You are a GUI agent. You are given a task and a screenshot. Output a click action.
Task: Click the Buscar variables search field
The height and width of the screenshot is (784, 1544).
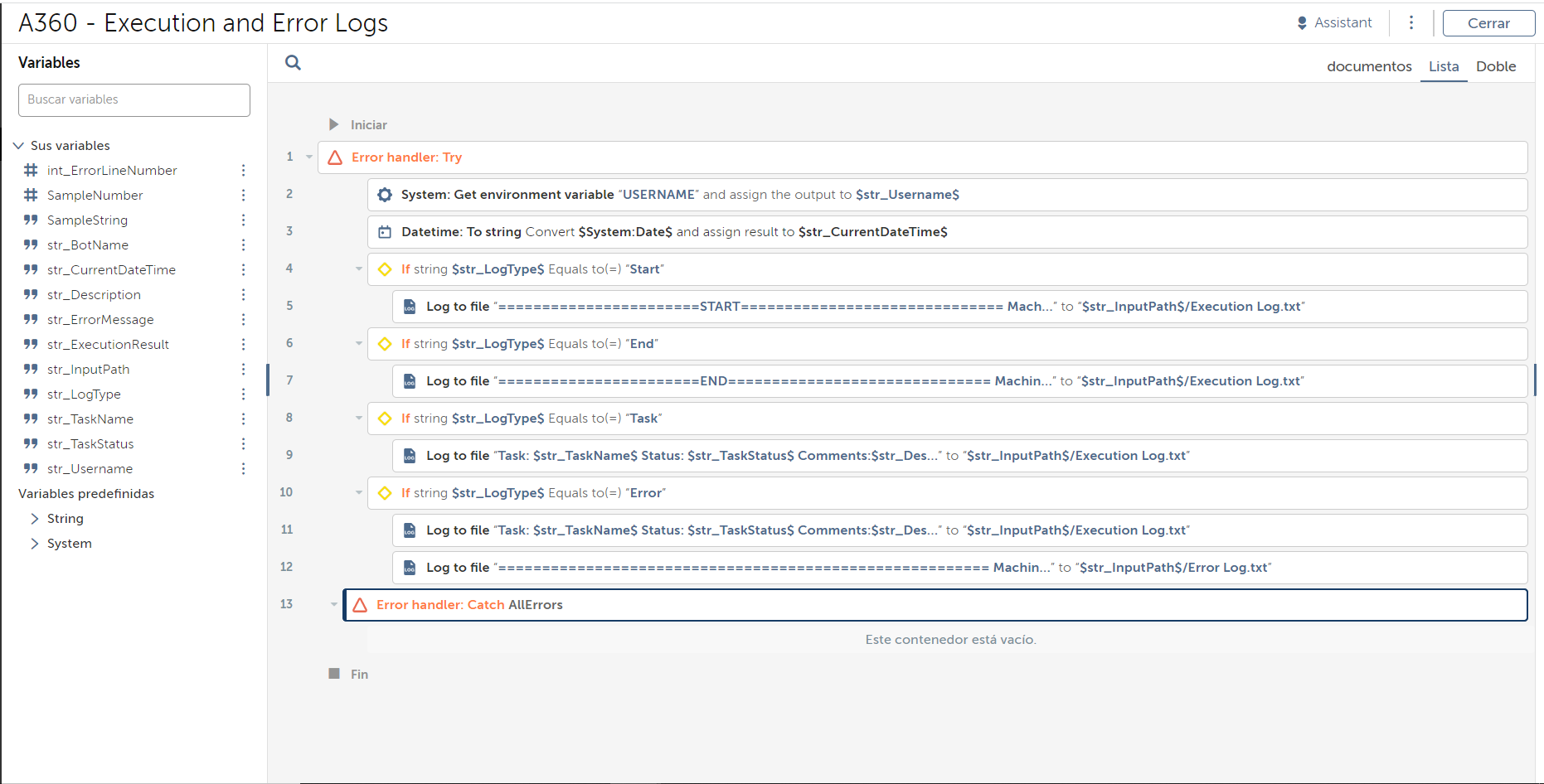click(x=134, y=99)
